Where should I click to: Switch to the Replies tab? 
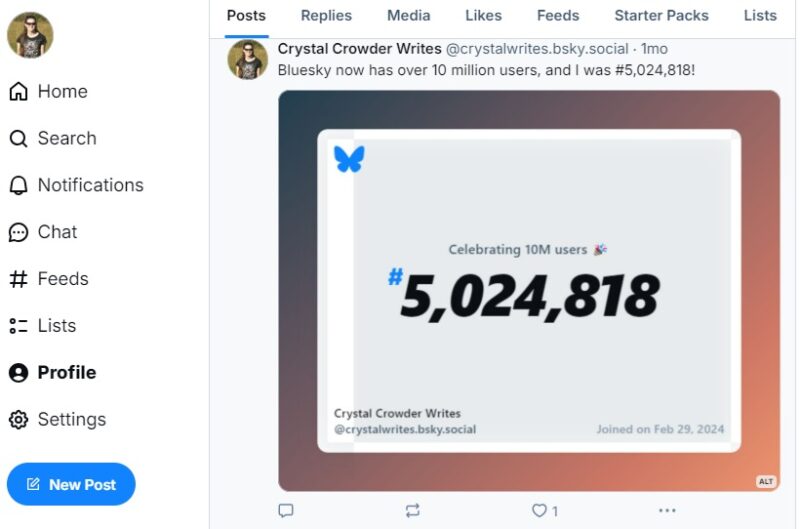click(326, 15)
